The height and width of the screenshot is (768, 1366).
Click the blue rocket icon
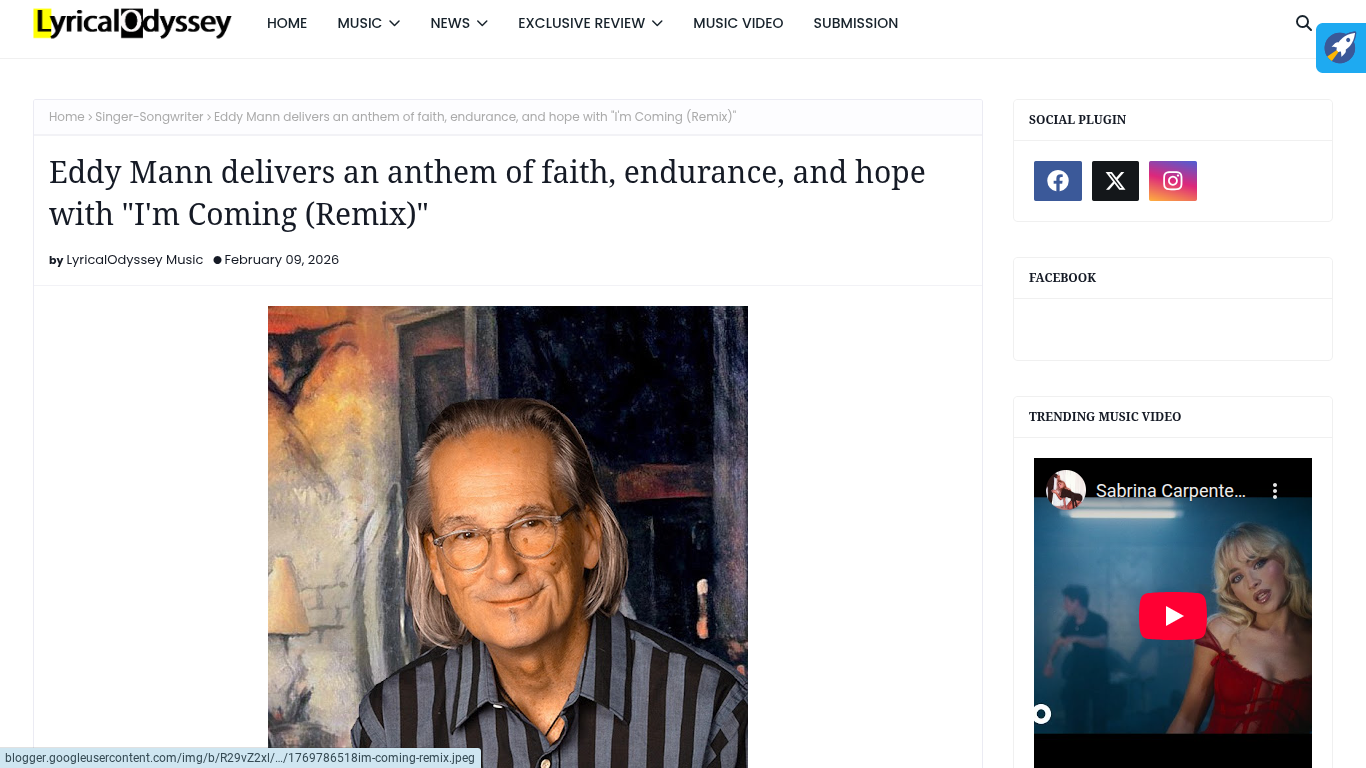[1341, 48]
